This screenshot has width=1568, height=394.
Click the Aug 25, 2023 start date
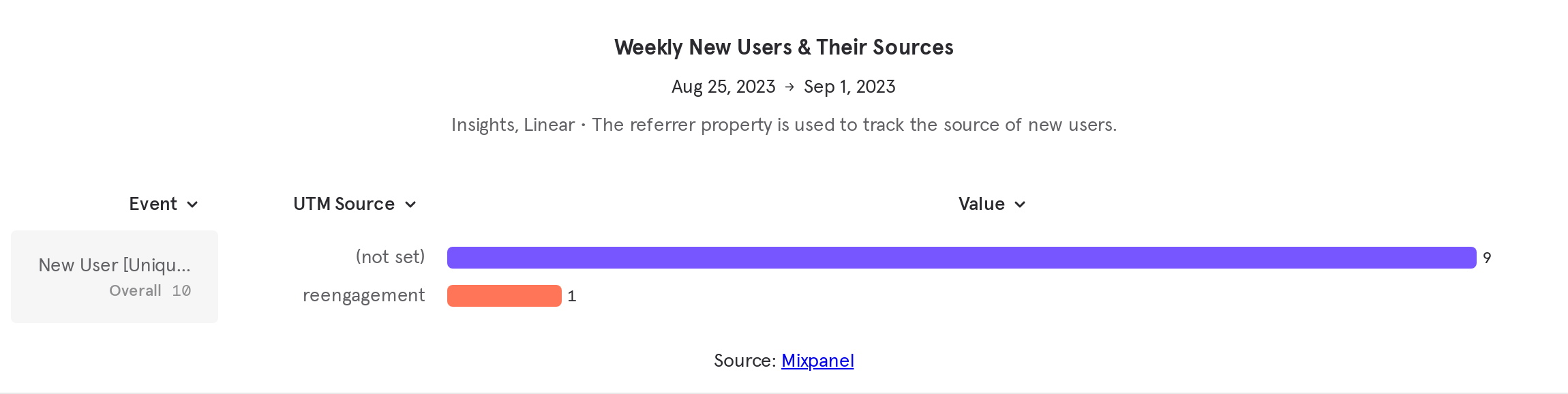(x=724, y=87)
